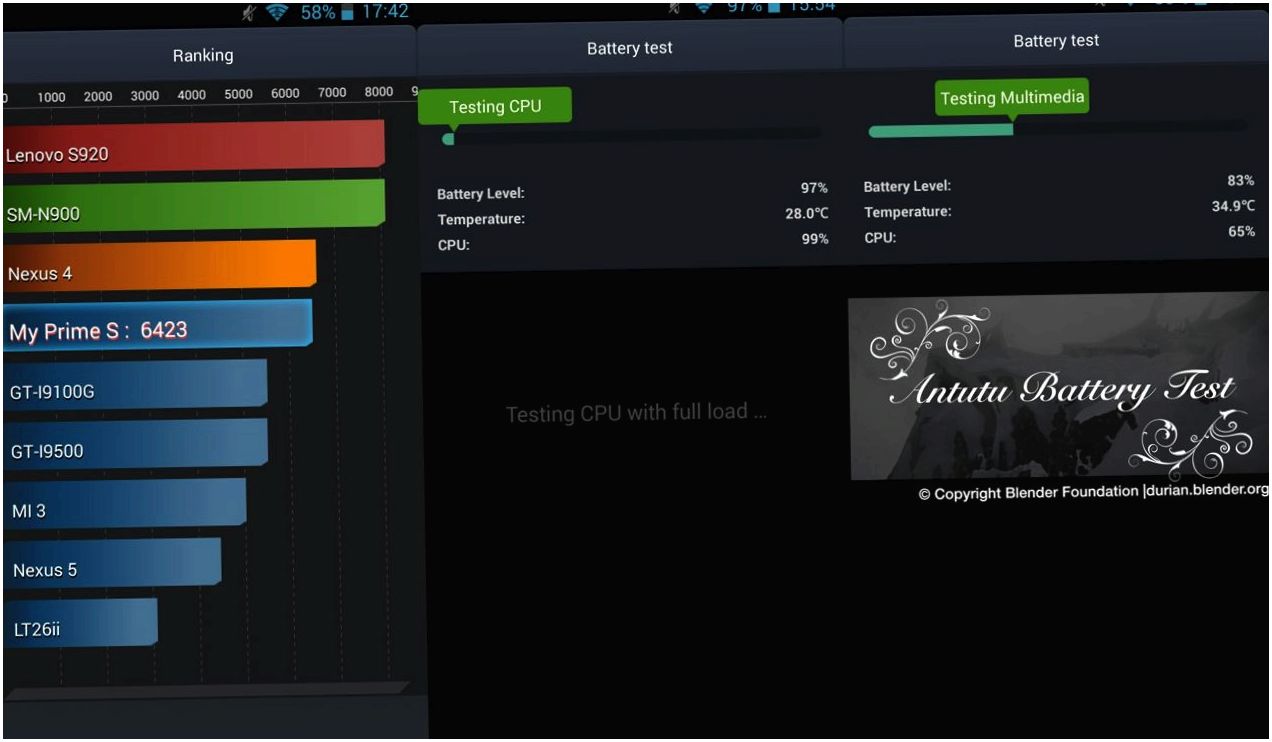Open the Ranking header tab
The image size is (1272, 742).
point(203,56)
